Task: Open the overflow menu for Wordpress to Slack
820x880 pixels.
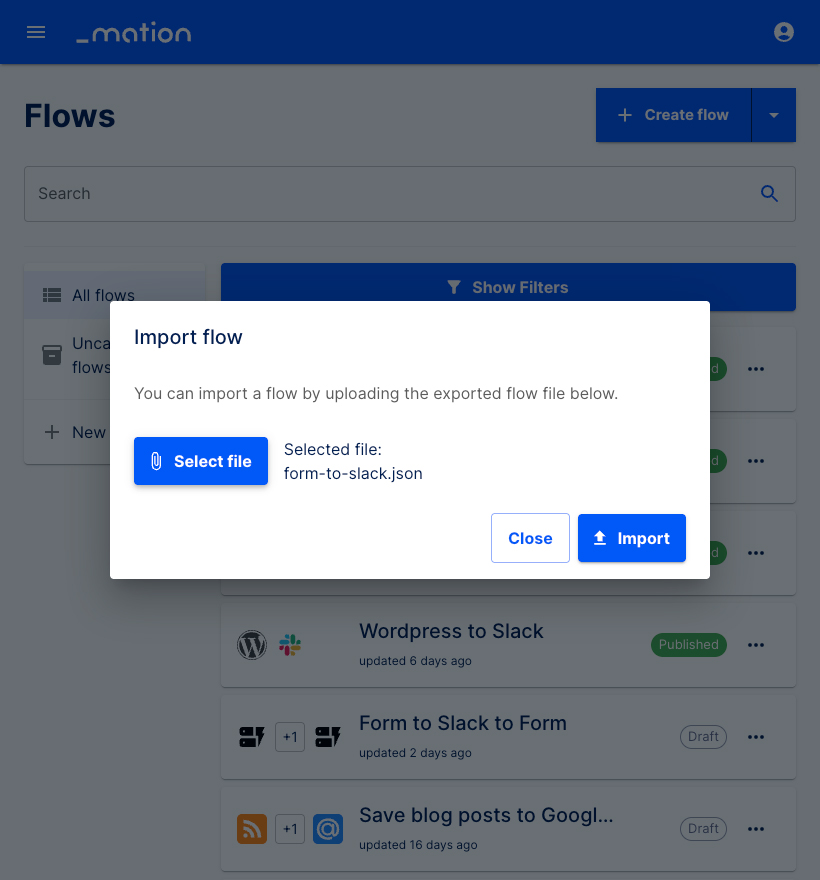Action: pyautogui.click(x=756, y=645)
